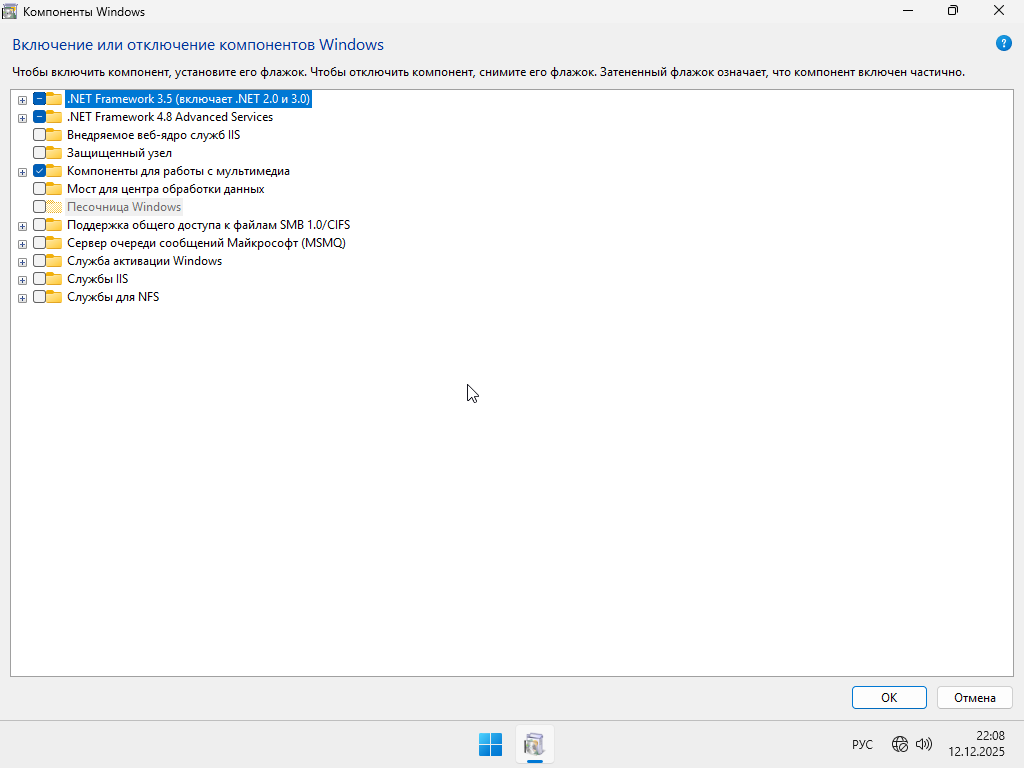Select the .NET Framework 4.8 Advanced Services item
This screenshot has height=768, width=1024.
pyautogui.click(x=169, y=117)
